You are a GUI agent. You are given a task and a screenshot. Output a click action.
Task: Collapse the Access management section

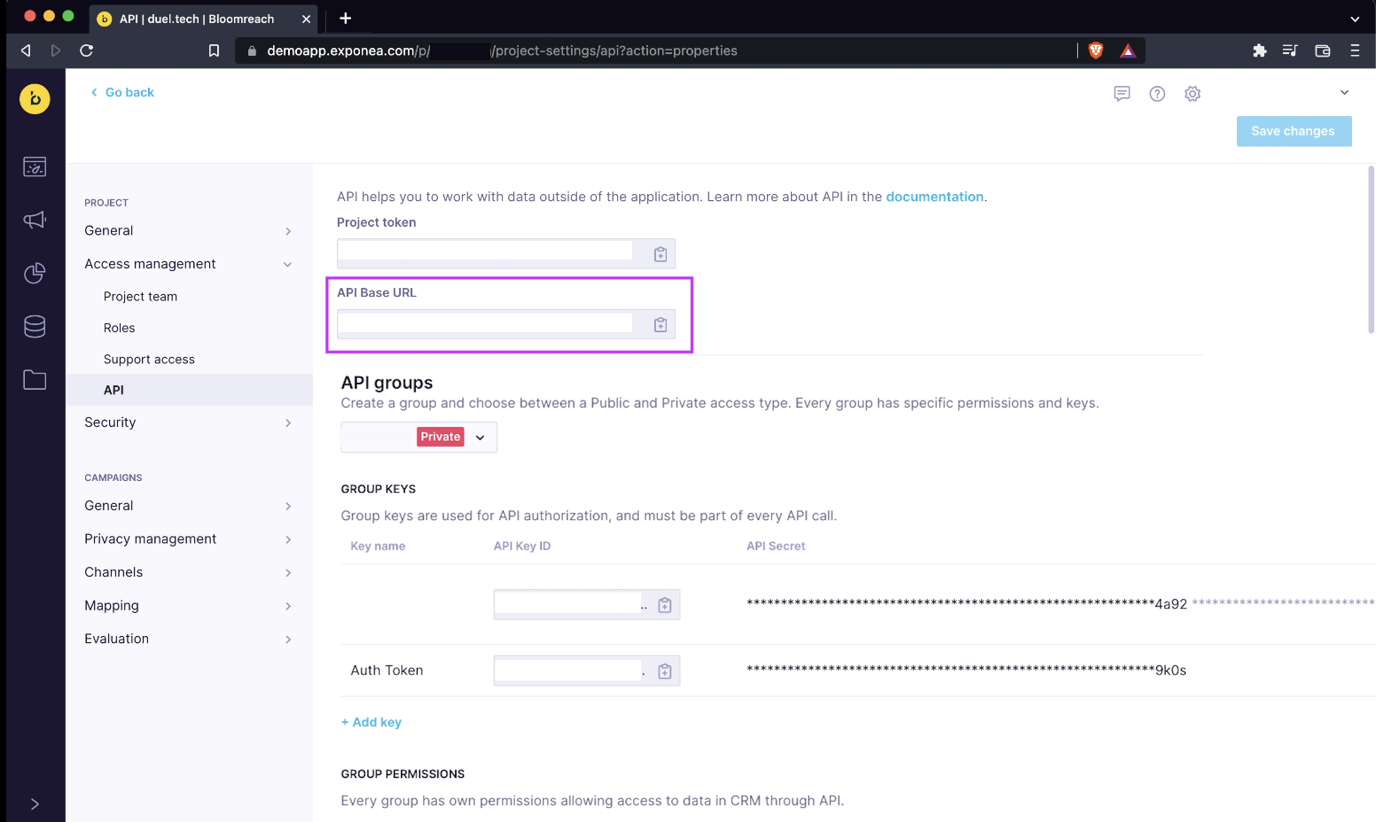click(x=288, y=264)
